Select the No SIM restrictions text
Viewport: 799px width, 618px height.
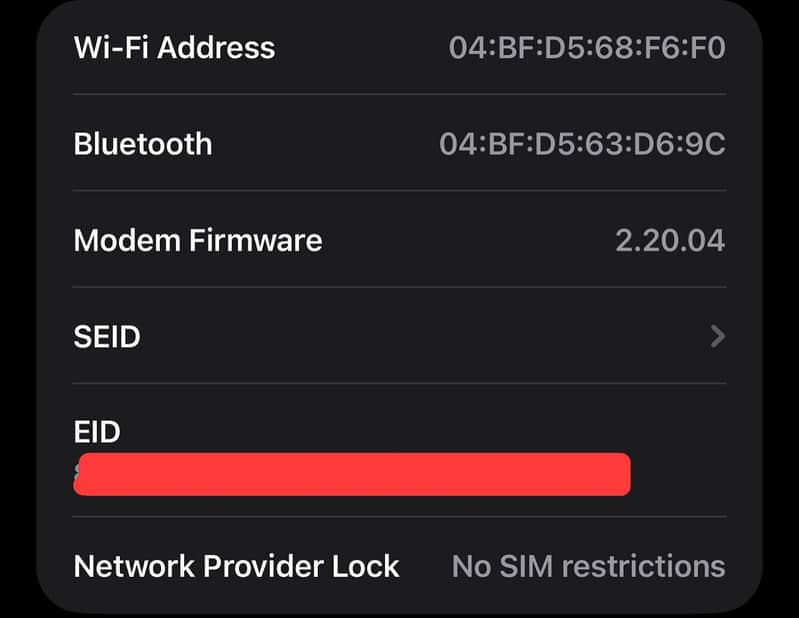tap(588, 566)
